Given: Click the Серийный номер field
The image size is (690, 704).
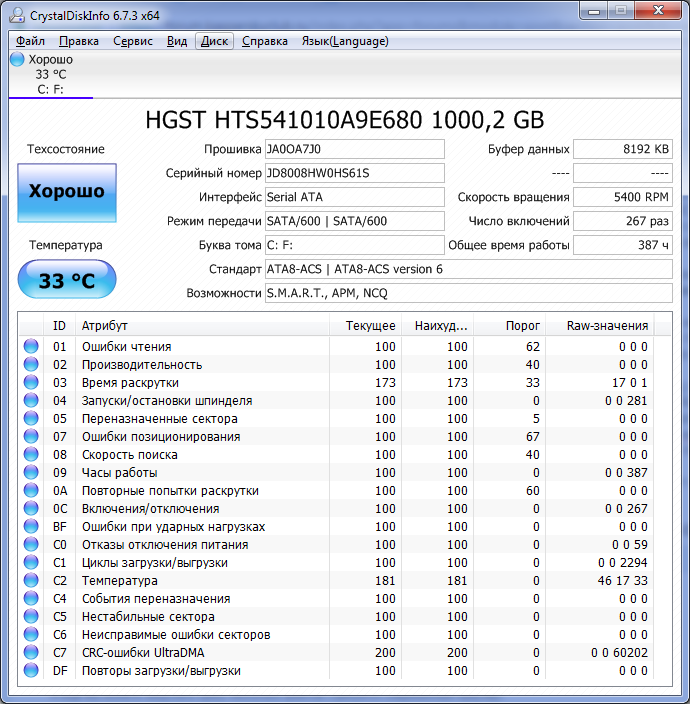Looking at the screenshot, I should point(354,173).
